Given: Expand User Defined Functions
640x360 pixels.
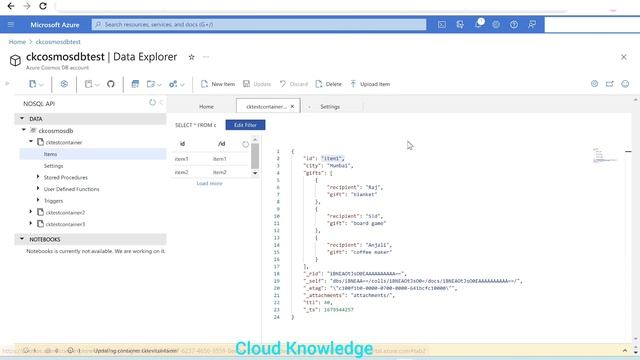Looking at the screenshot, I should tap(38, 189).
